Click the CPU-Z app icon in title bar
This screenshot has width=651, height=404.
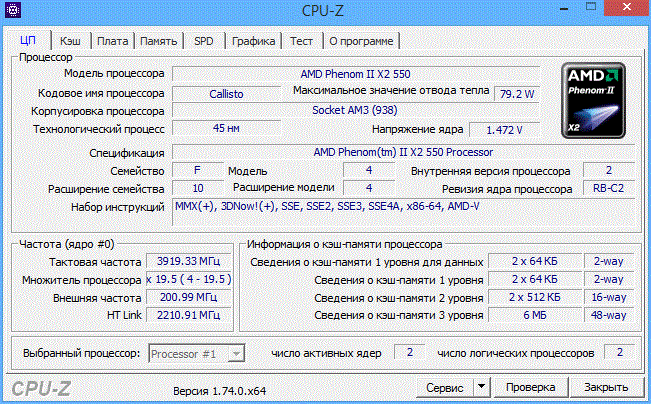coord(13,10)
